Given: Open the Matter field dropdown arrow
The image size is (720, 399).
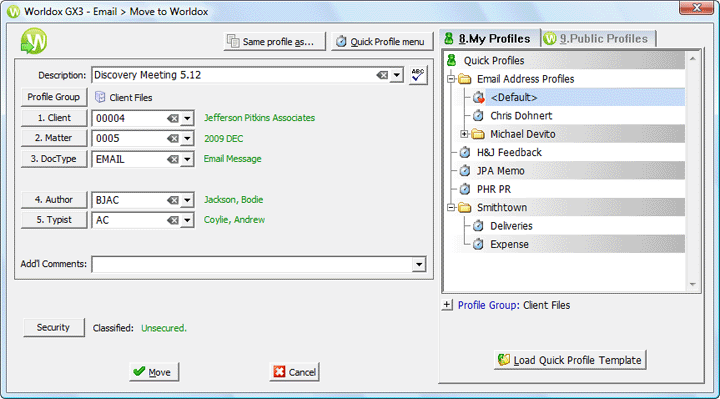Looking at the screenshot, I should click(187, 138).
